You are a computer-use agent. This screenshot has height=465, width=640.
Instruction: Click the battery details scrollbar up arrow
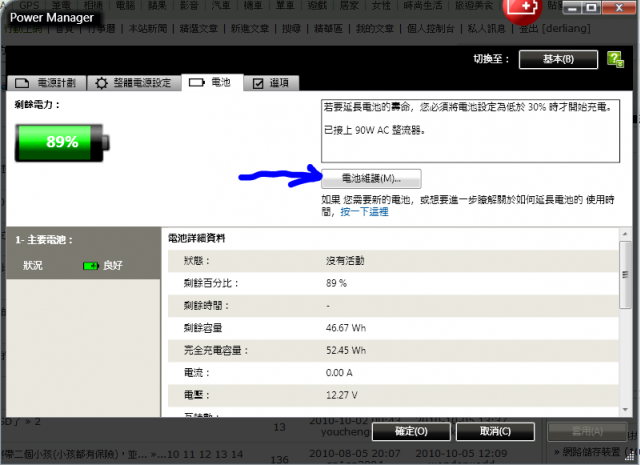[x=625, y=234]
